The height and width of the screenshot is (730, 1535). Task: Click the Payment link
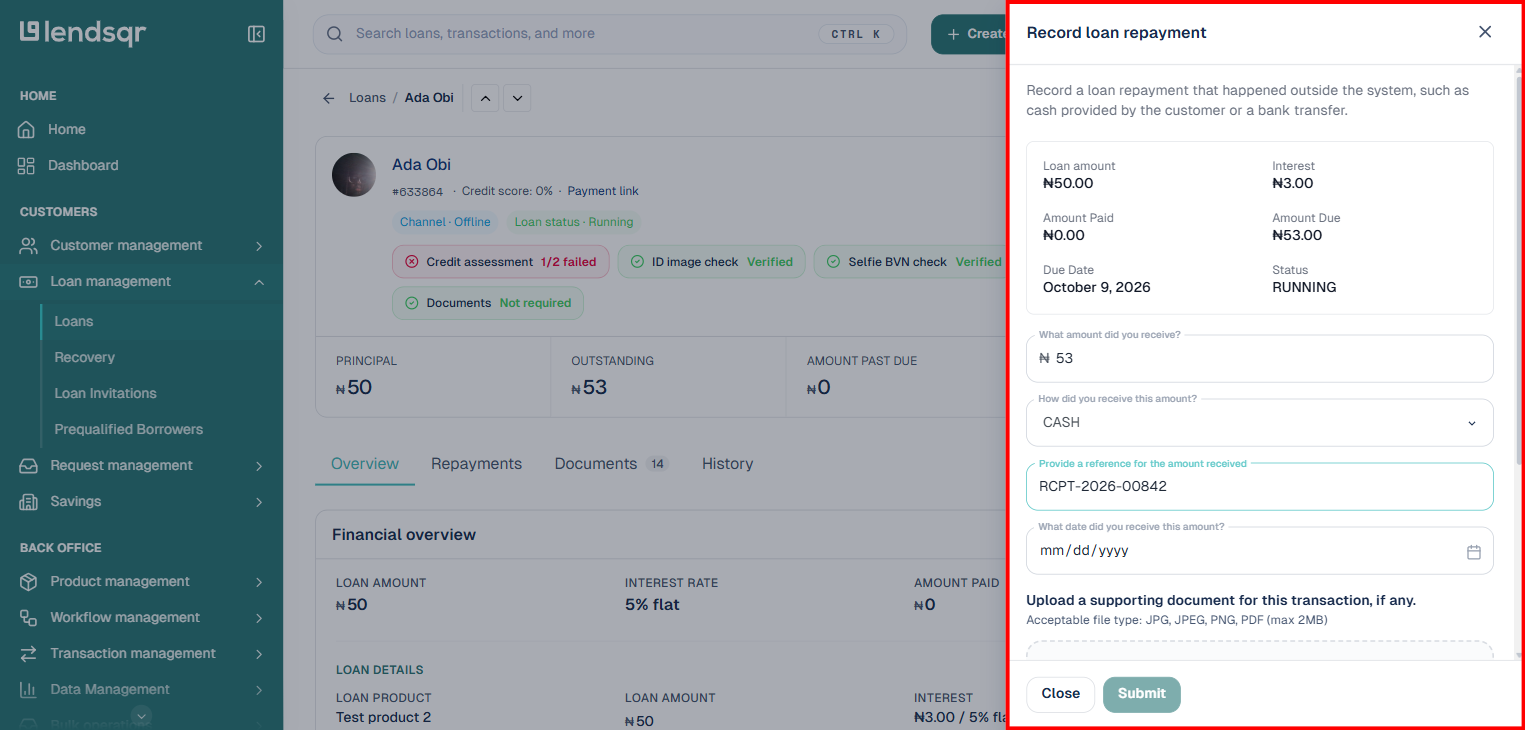[x=603, y=191]
